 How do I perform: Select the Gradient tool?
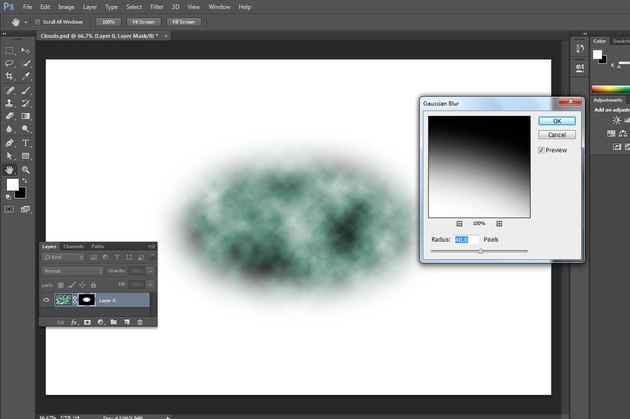pos(26,116)
